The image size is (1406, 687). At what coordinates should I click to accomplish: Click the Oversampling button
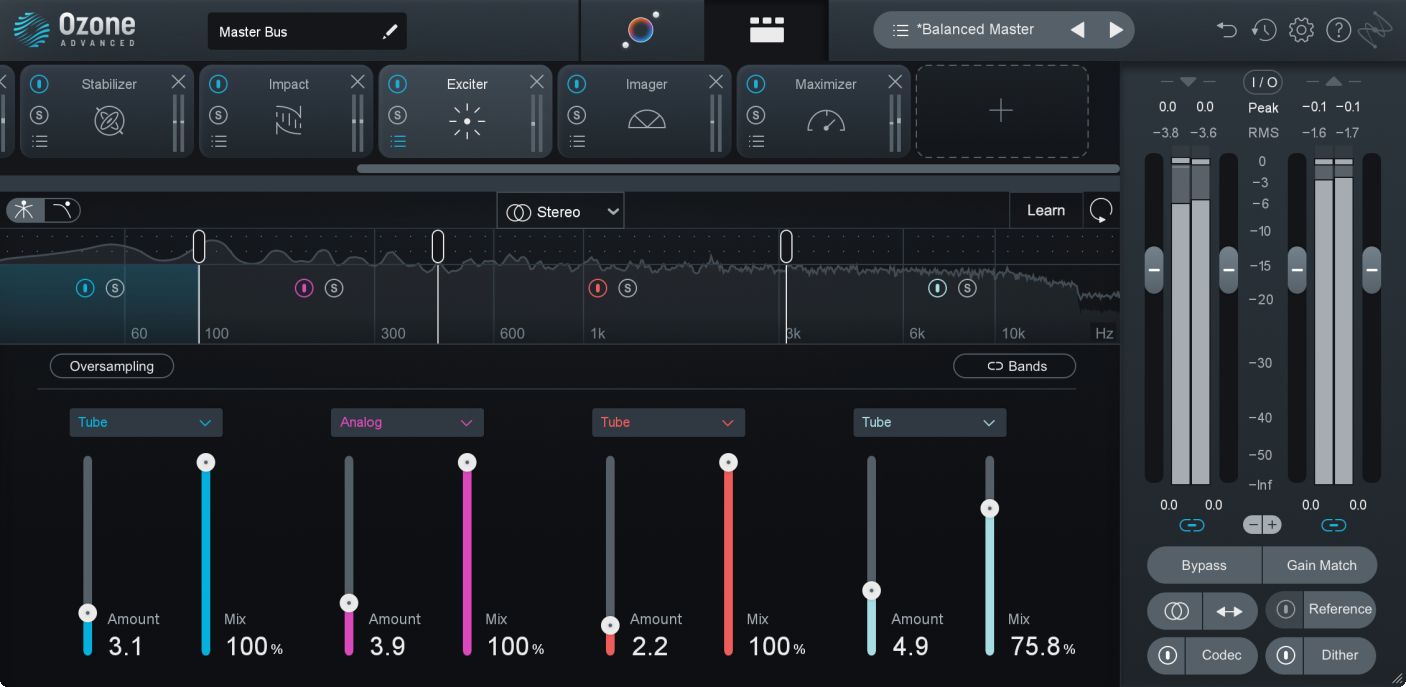pyautogui.click(x=112, y=366)
